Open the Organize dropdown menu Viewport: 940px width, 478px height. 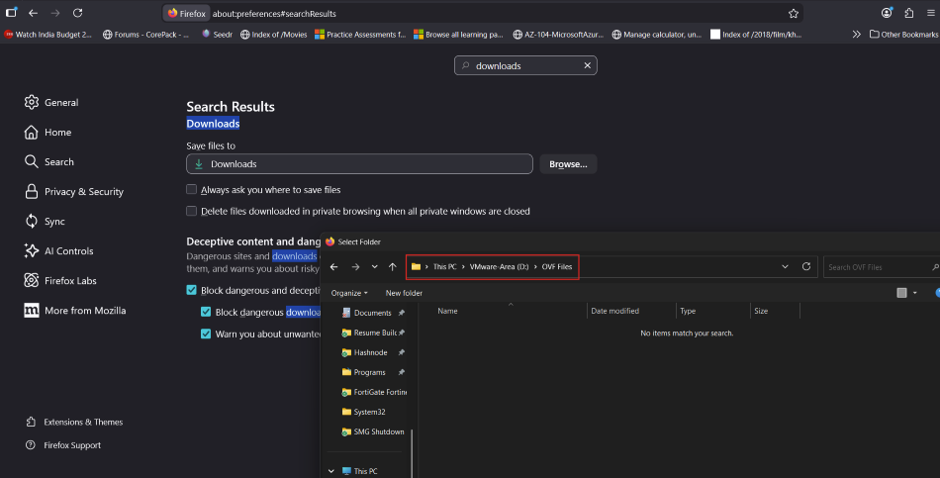click(x=349, y=293)
